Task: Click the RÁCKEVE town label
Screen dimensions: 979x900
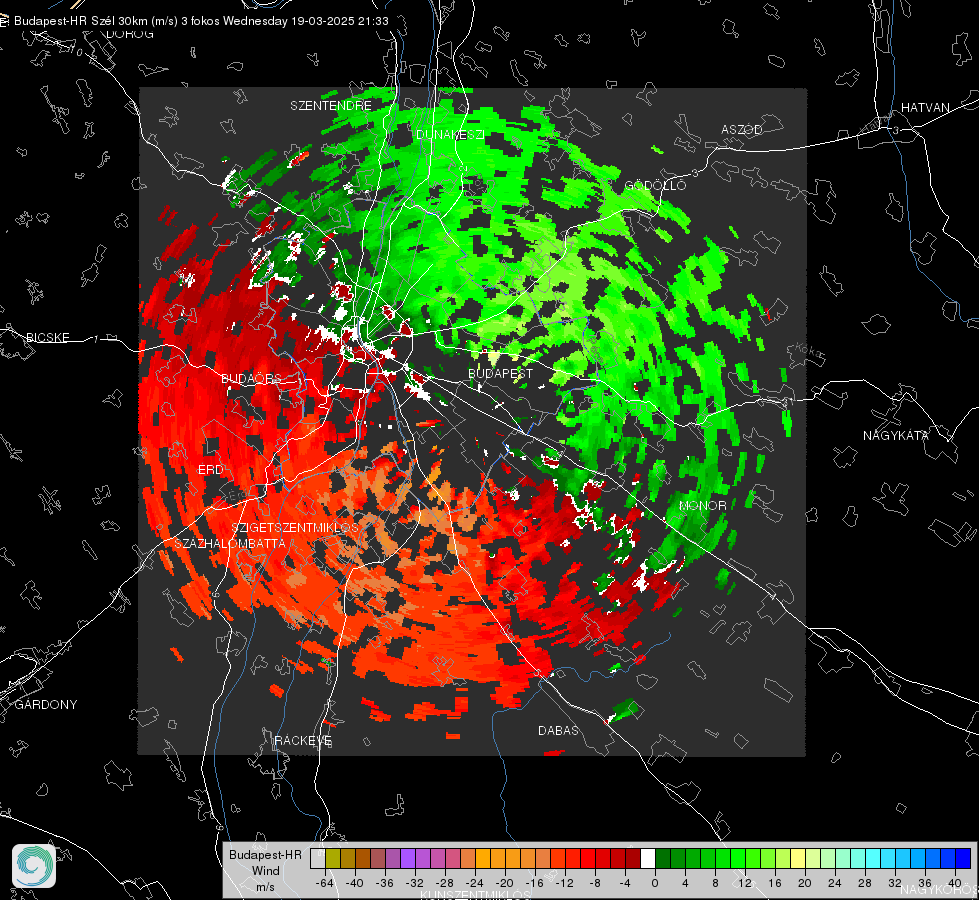Action: 303,741
